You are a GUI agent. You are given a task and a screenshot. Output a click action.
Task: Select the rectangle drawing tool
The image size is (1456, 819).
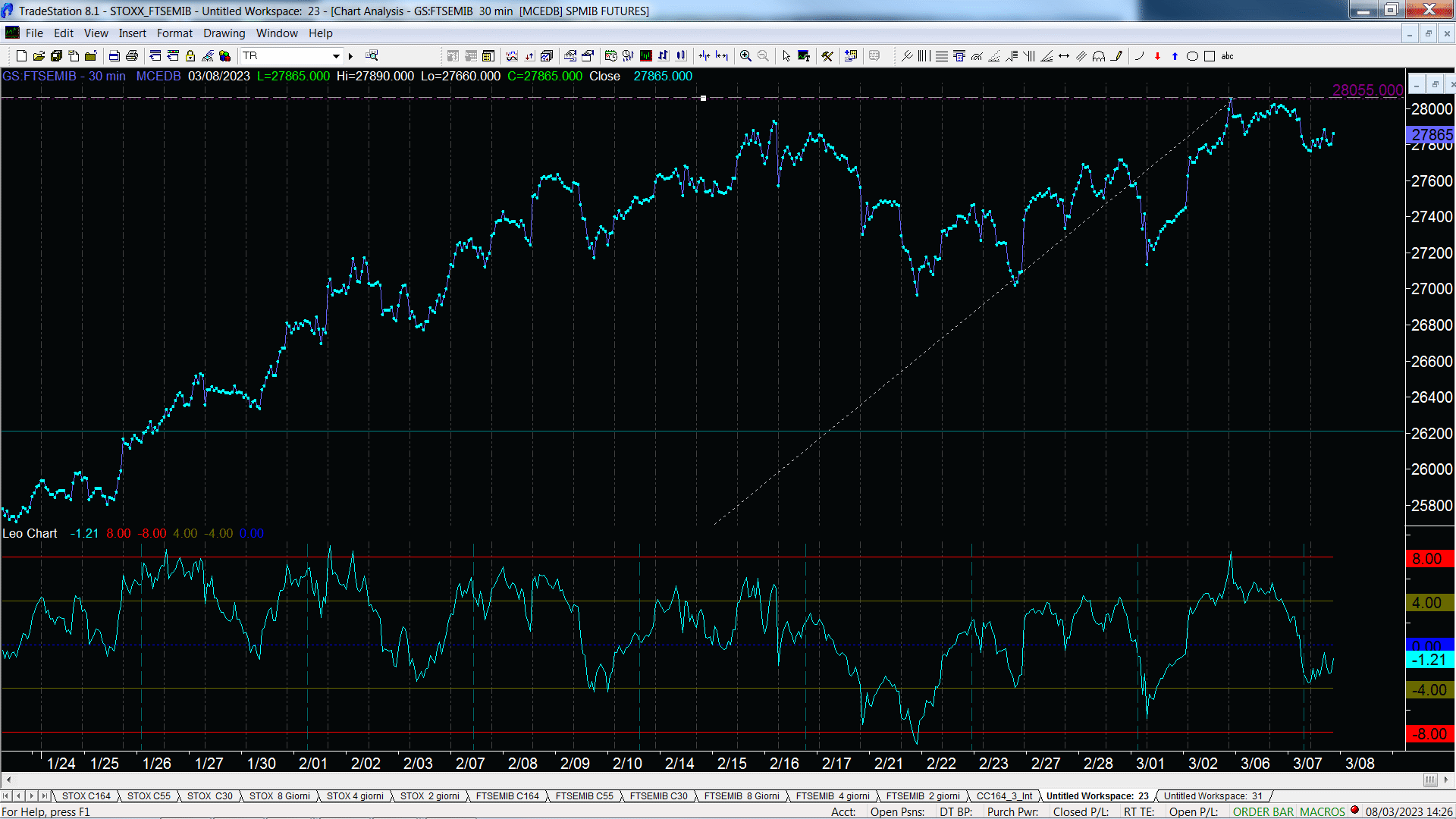tap(1210, 56)
